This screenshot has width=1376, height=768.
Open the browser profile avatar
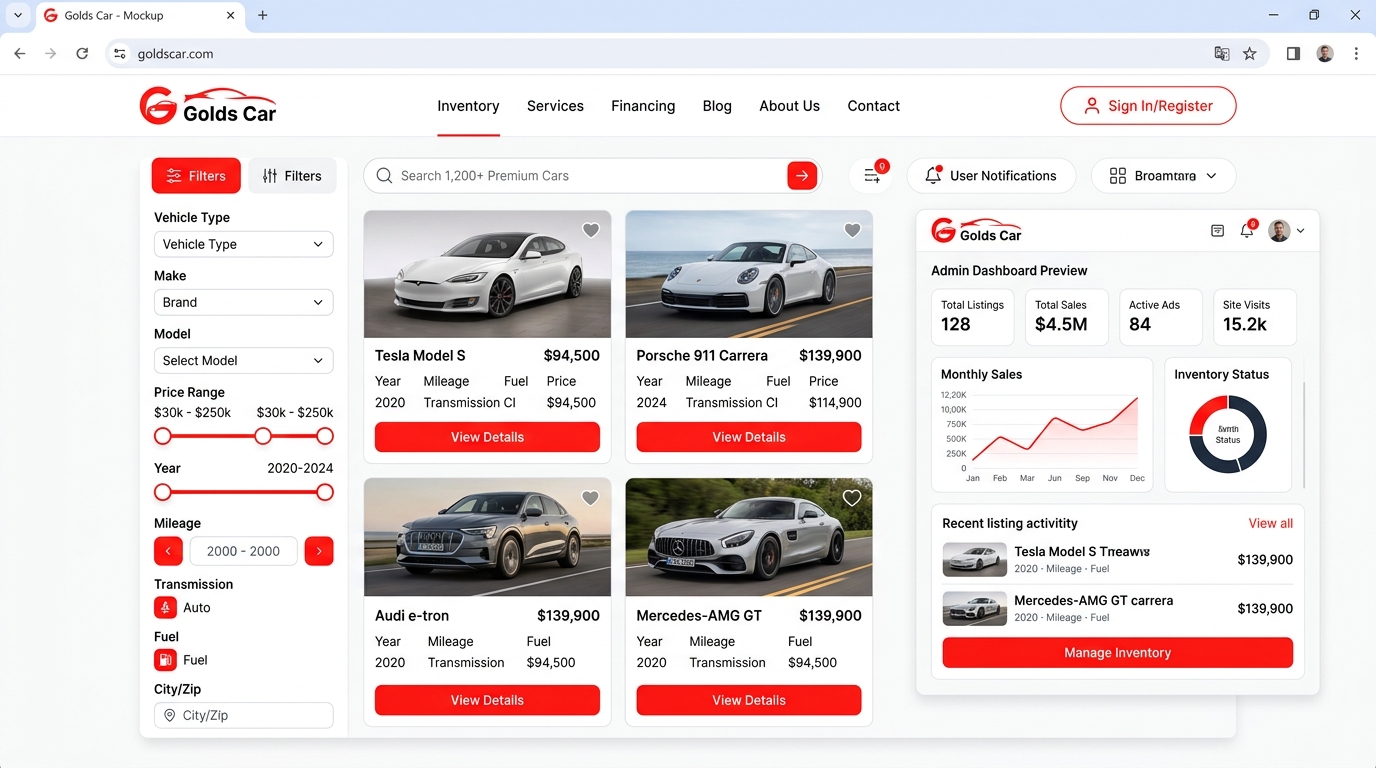coord(1325,54)
